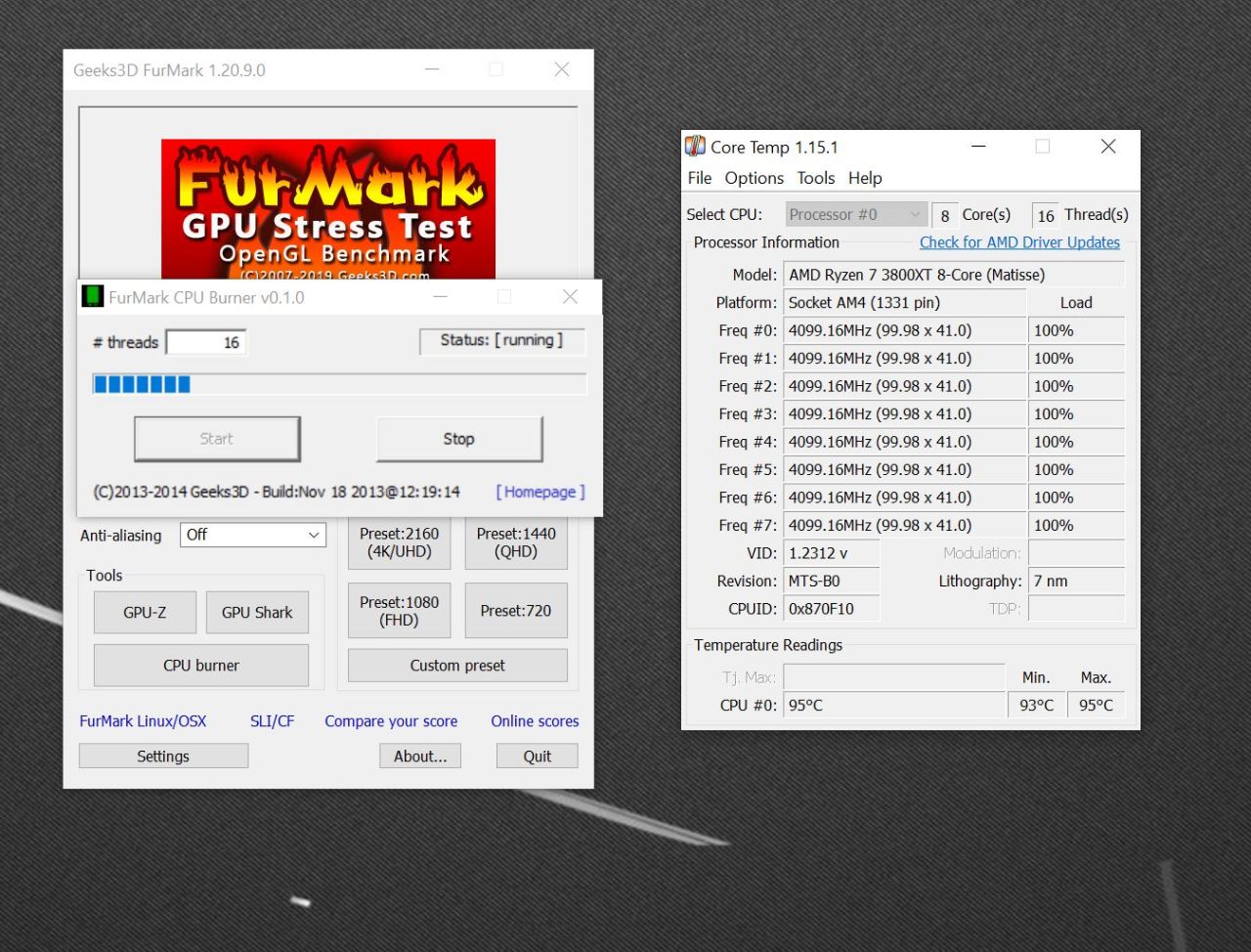
Task: Click the Custom preset button
Action: click(x=457, y=666)
